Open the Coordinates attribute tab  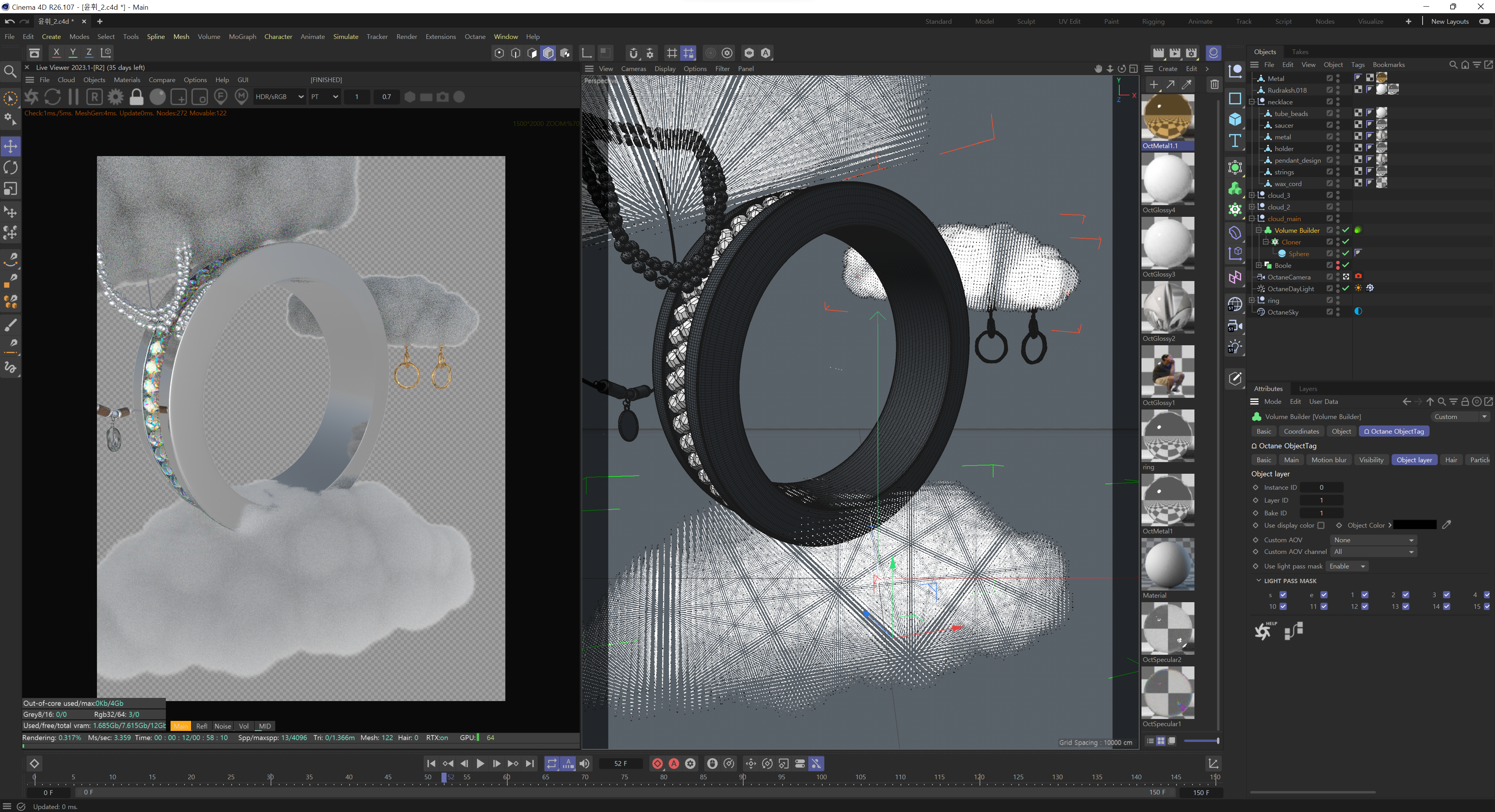(1301, 431)
